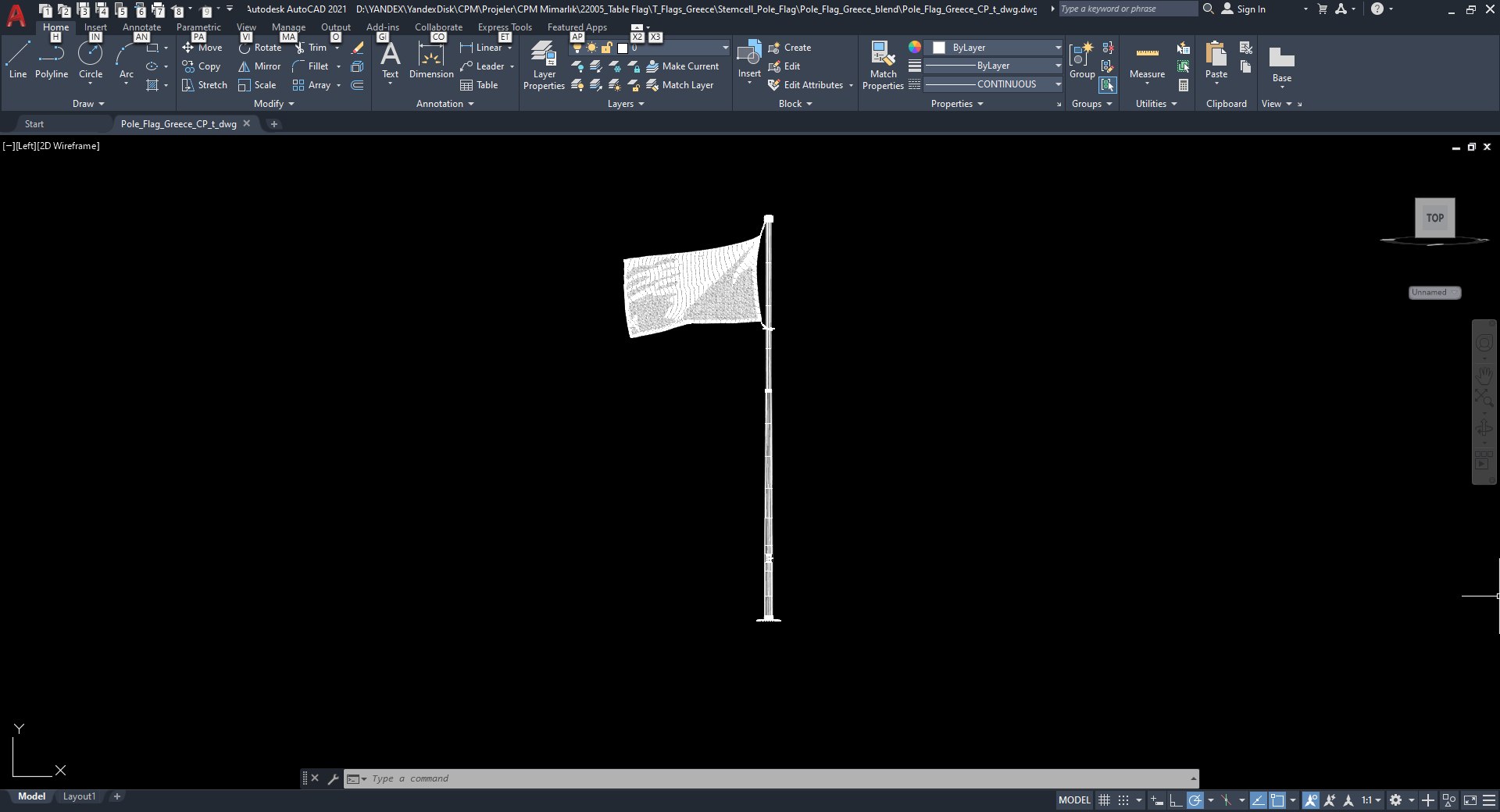Select the Scale tool
This screenshot has height=812, width=1500.
pyautogui.click(x=257, y=85)
